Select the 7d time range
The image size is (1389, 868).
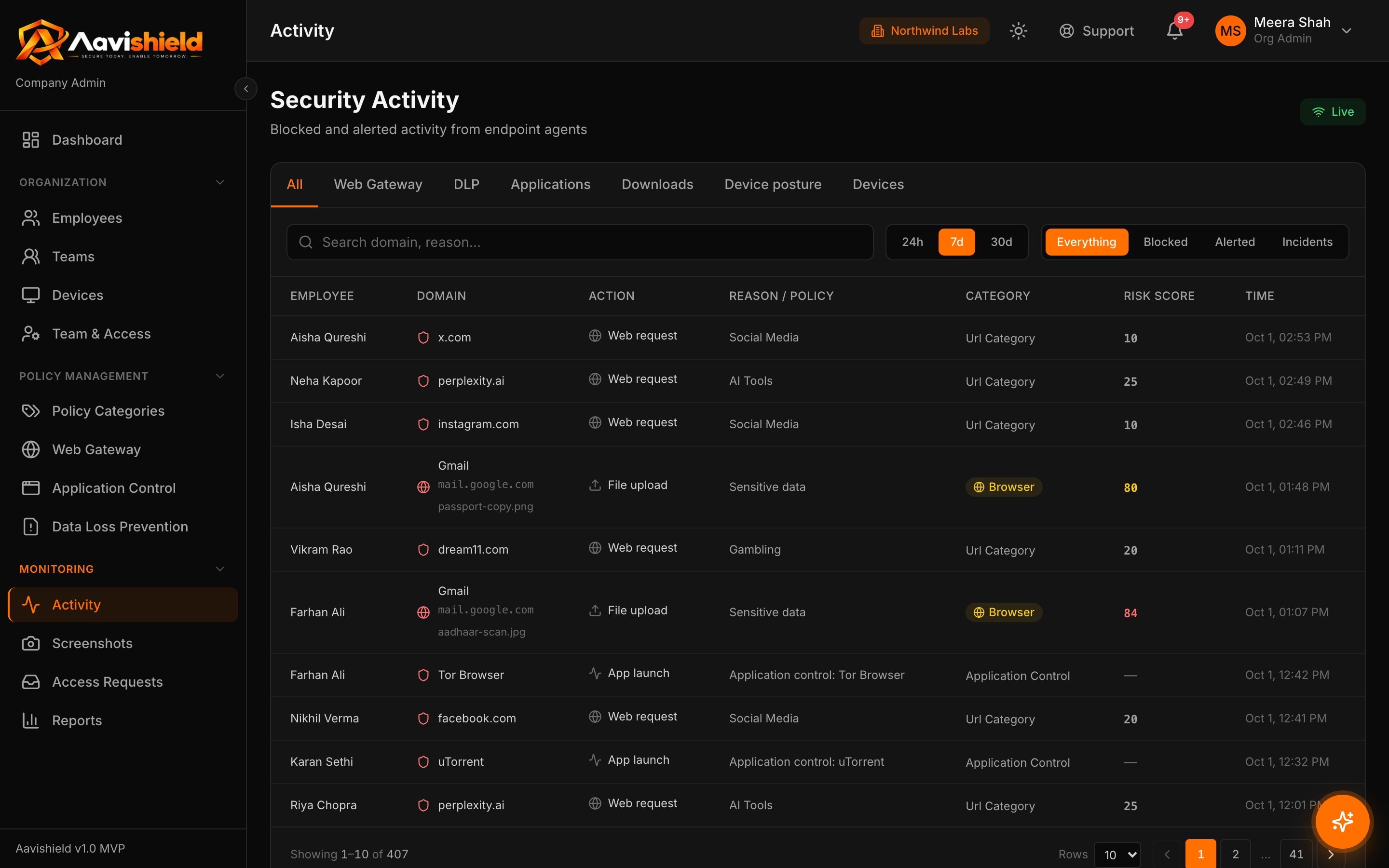point(956,242)
